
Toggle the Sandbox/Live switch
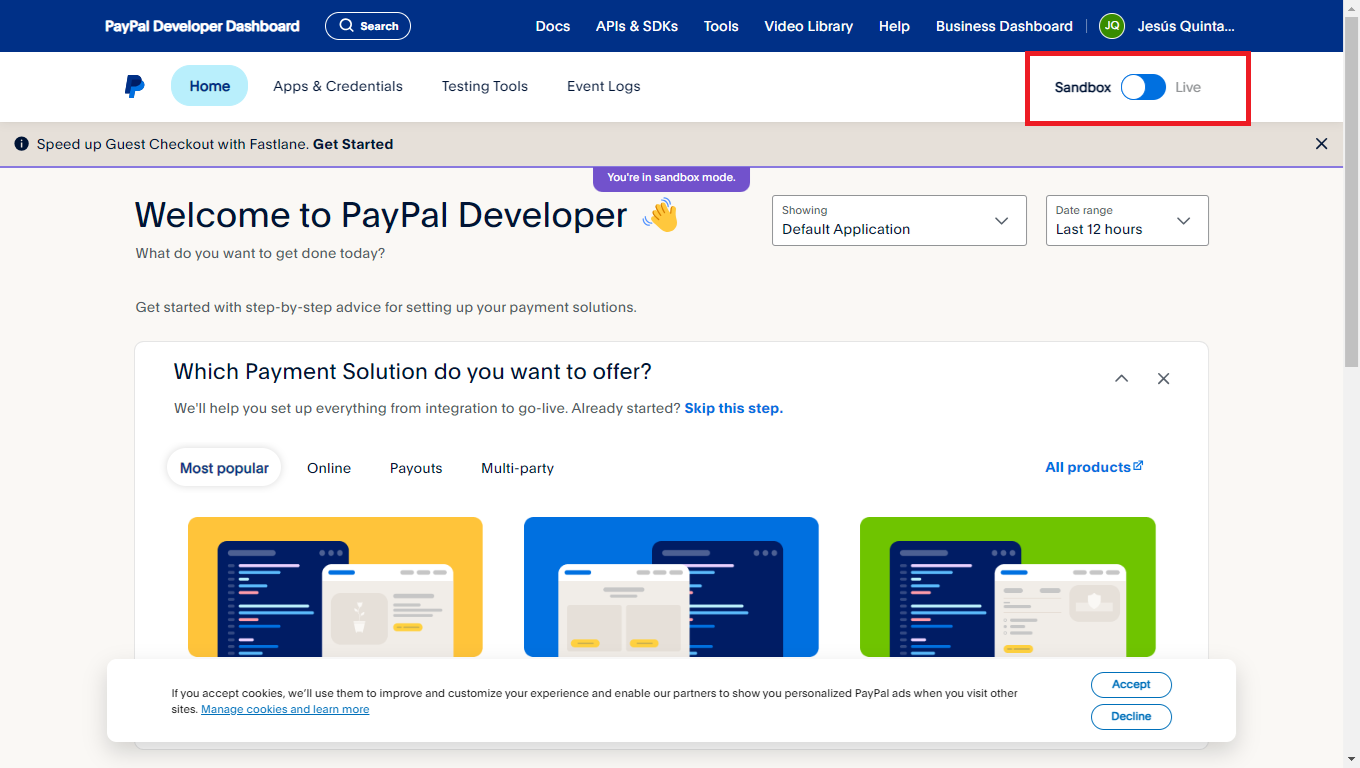tap(1143, 87)
